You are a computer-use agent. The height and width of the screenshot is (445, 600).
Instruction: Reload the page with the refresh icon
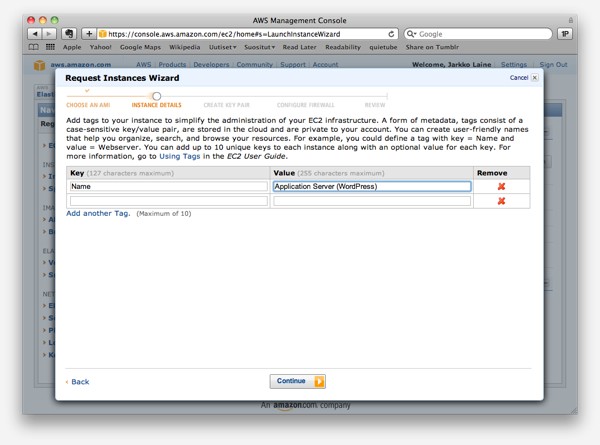click(x=391, y=34)
